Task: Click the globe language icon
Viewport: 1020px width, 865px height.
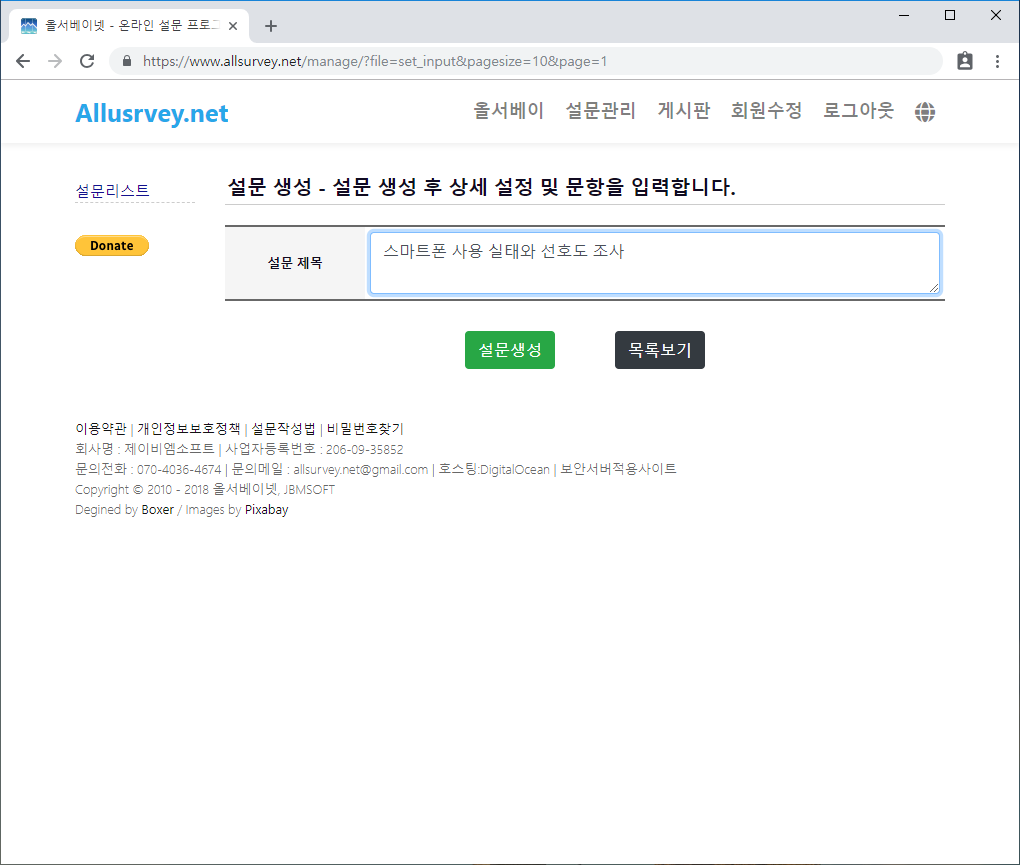Action: [x=925, y=112]
